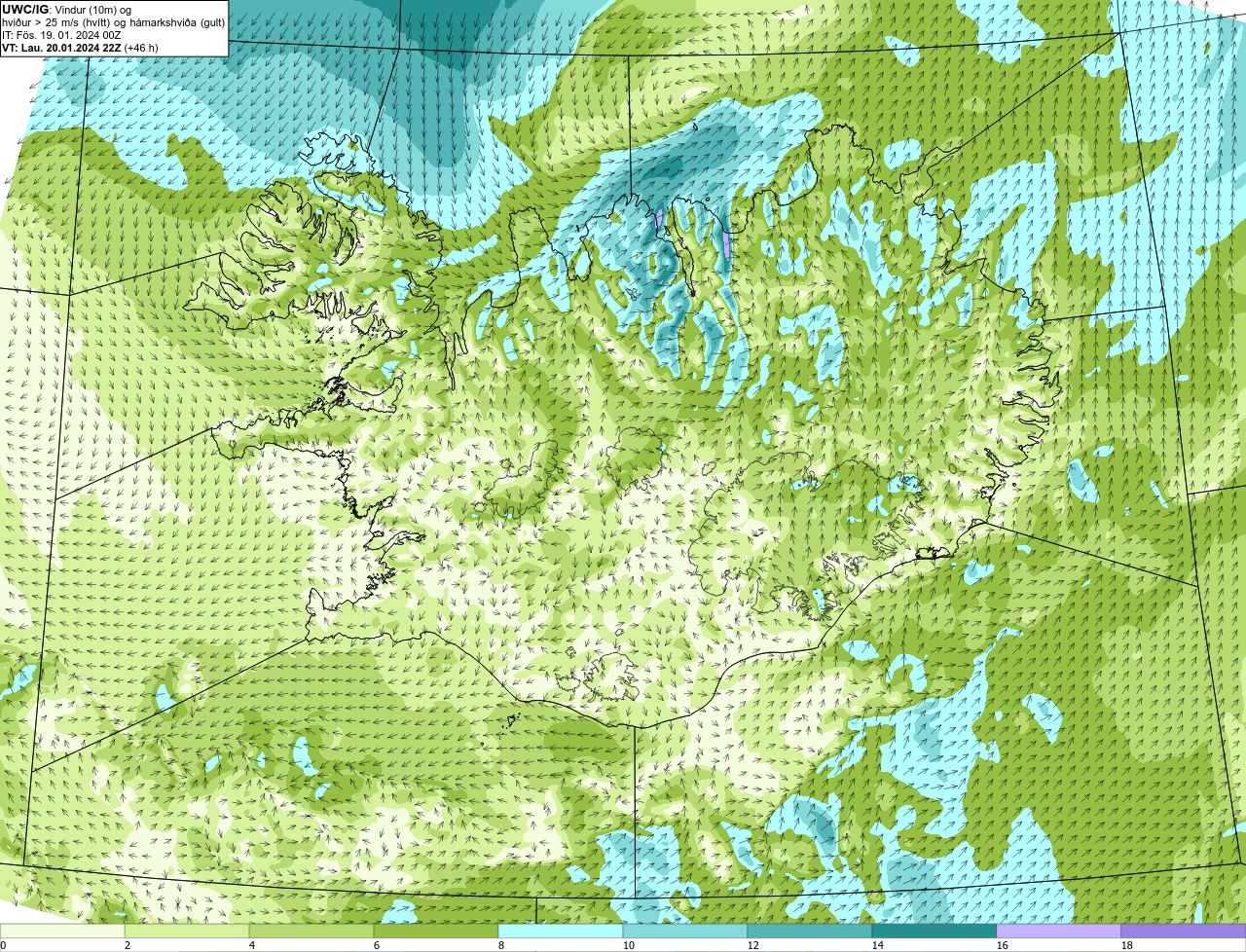
Task: Click the 8–10 m/s light cyan swatch
Action: 561,932
